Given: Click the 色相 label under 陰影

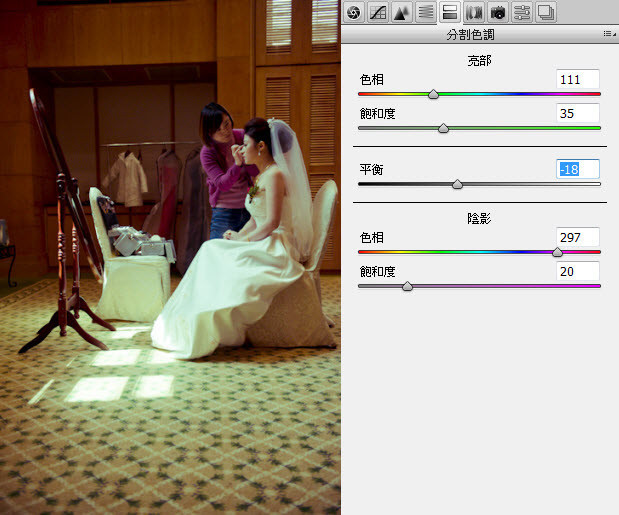Looking at the screenshot, I should [x=371, y=238].
